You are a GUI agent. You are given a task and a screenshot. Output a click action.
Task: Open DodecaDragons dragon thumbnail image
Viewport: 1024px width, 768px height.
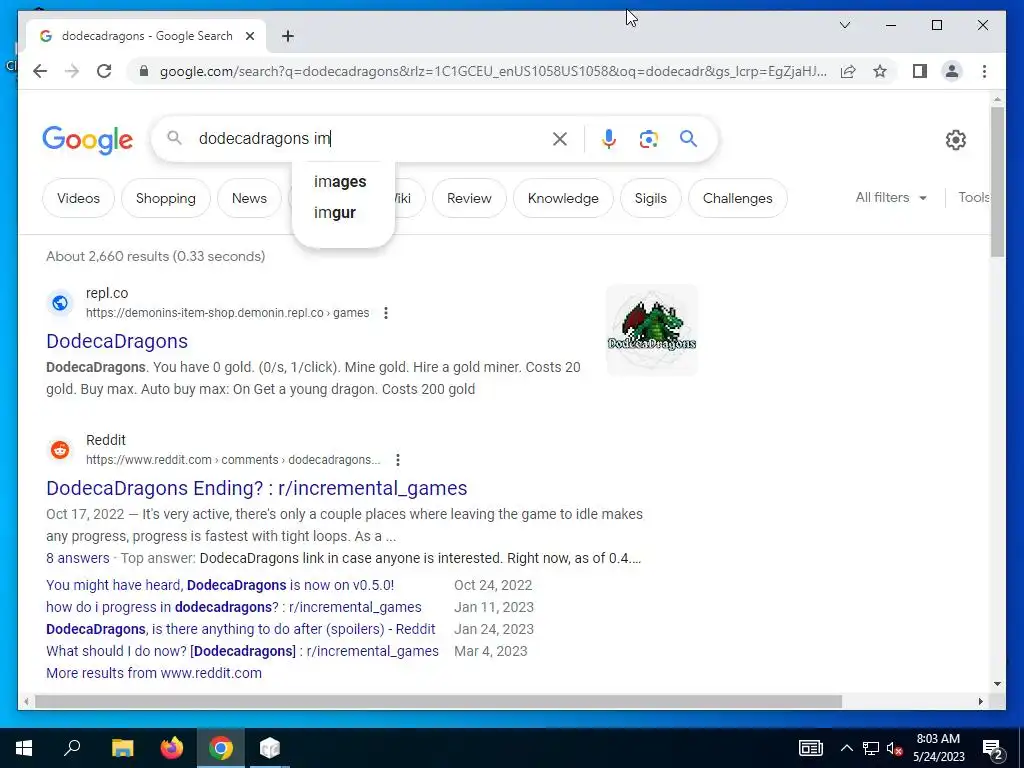652,330
